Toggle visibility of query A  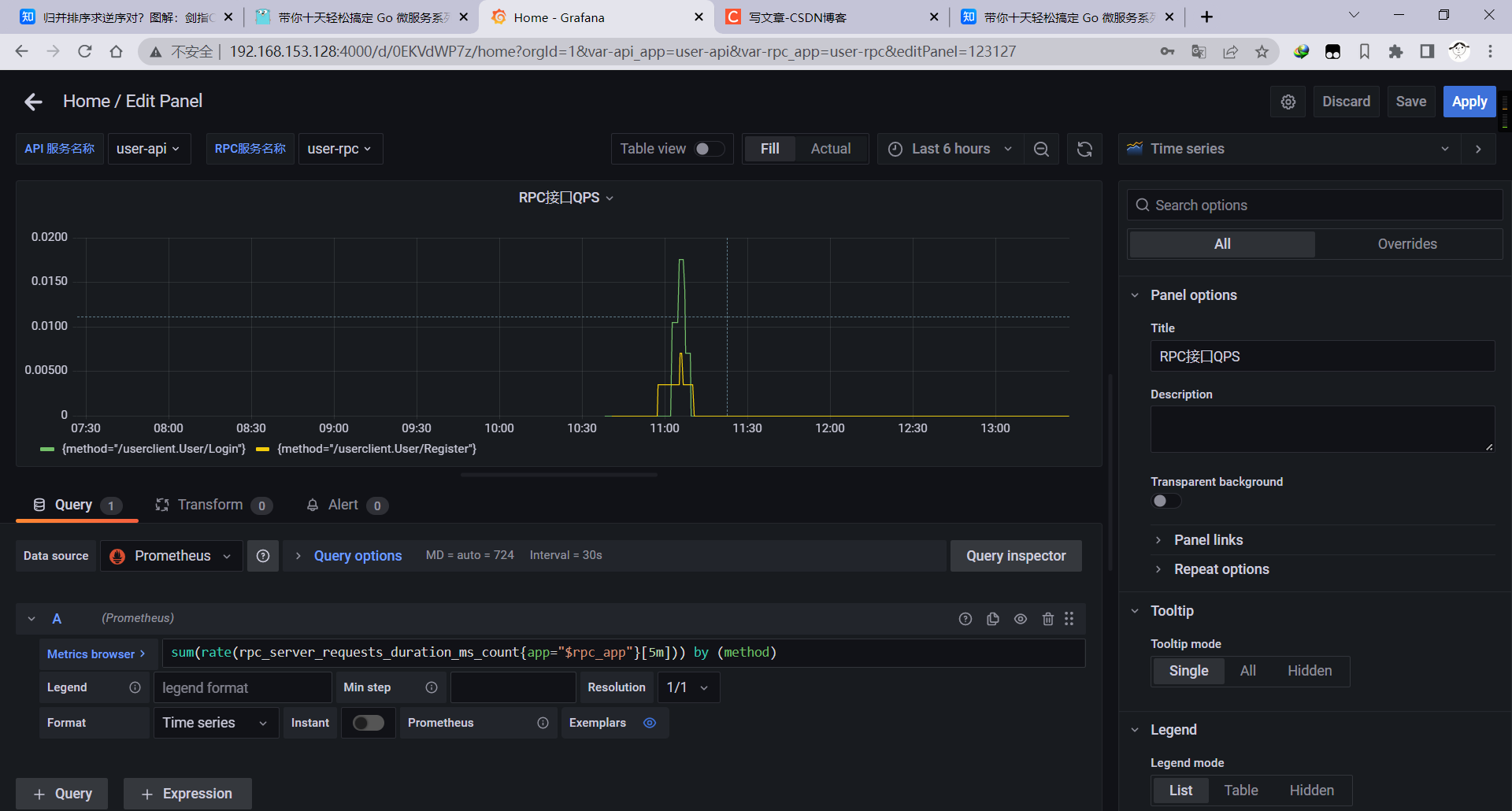pyautogui.click(x=1021, y=619)
